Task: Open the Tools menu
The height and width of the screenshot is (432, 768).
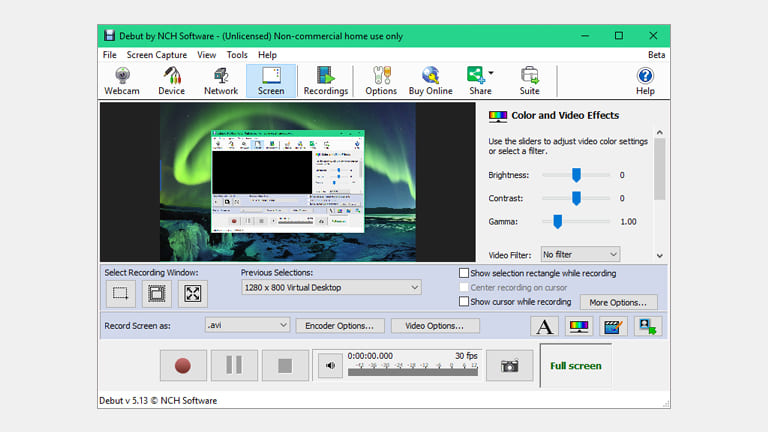Action: tap(237, 55)
